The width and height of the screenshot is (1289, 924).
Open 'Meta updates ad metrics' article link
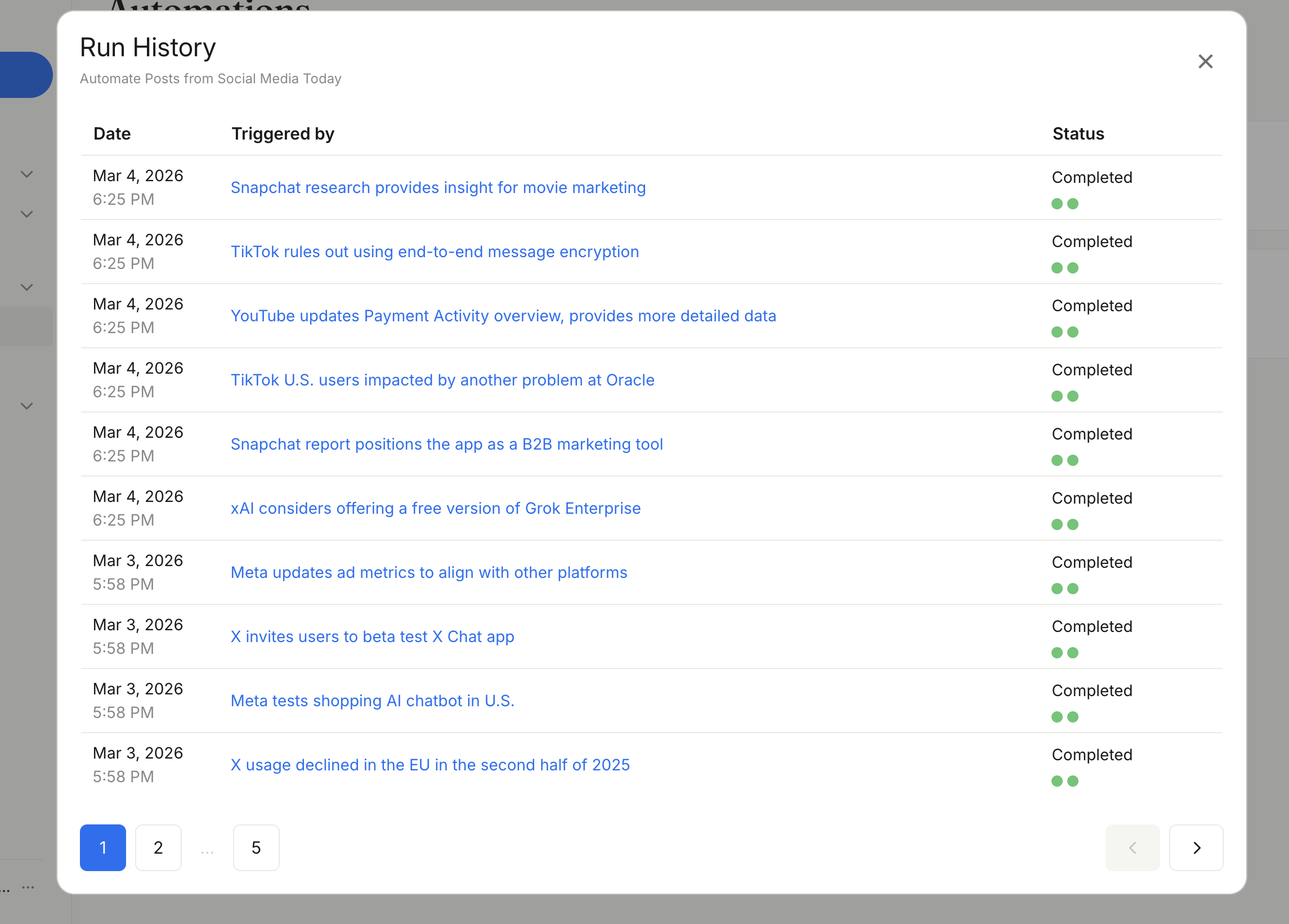(x=428, y=572)
